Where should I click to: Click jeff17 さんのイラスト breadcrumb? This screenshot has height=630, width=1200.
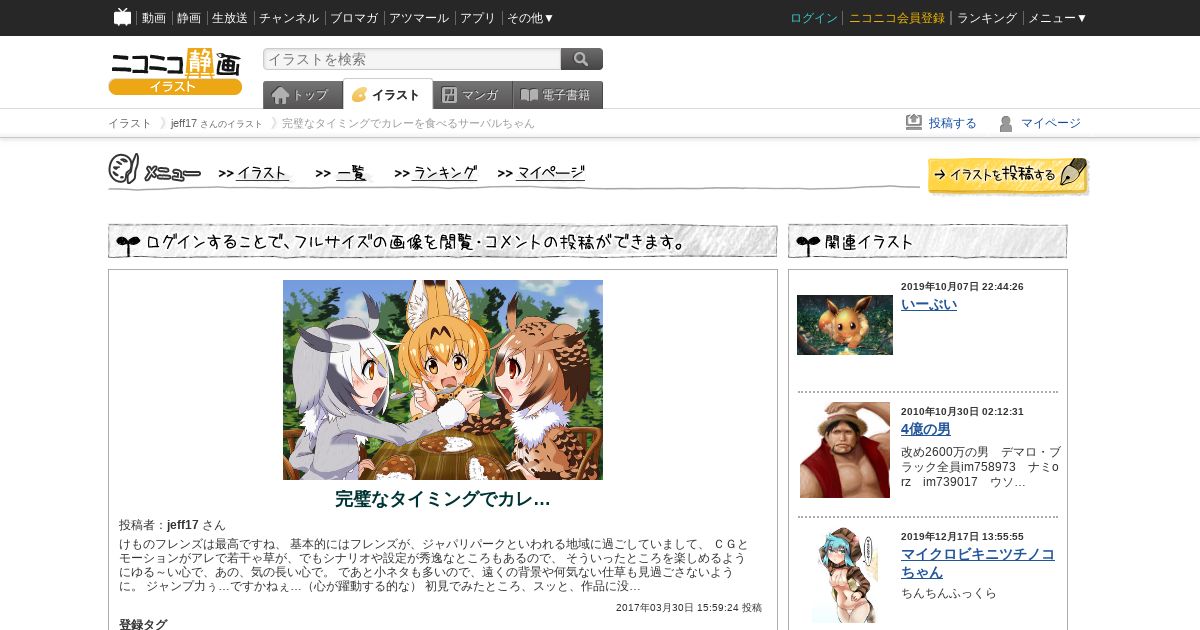[x=217, y=123]
